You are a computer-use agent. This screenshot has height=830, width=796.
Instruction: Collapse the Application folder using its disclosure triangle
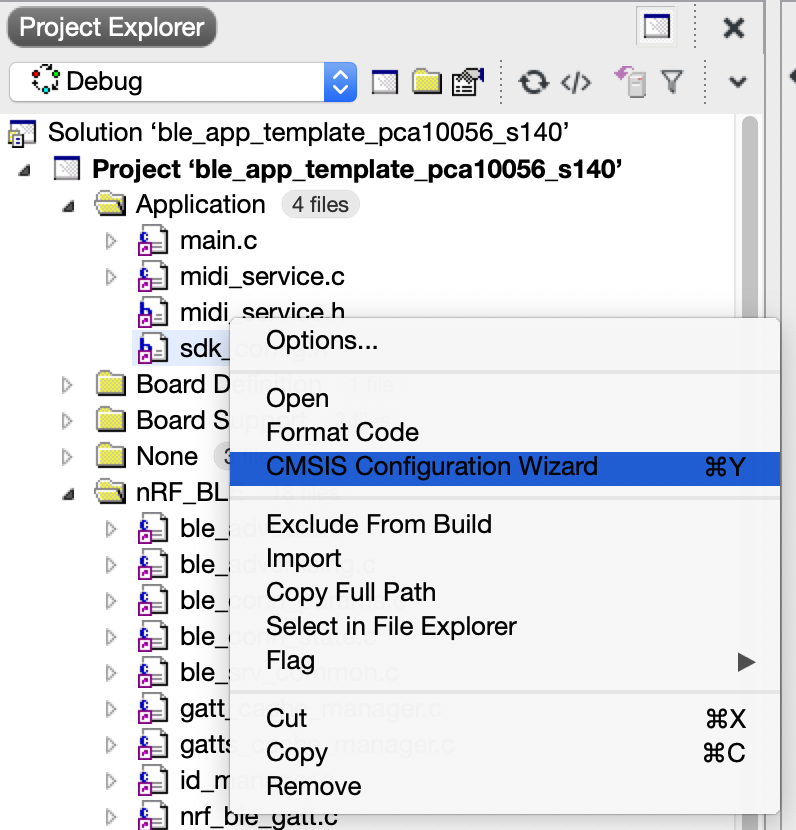pyautogui.click(x=68, y=204)
